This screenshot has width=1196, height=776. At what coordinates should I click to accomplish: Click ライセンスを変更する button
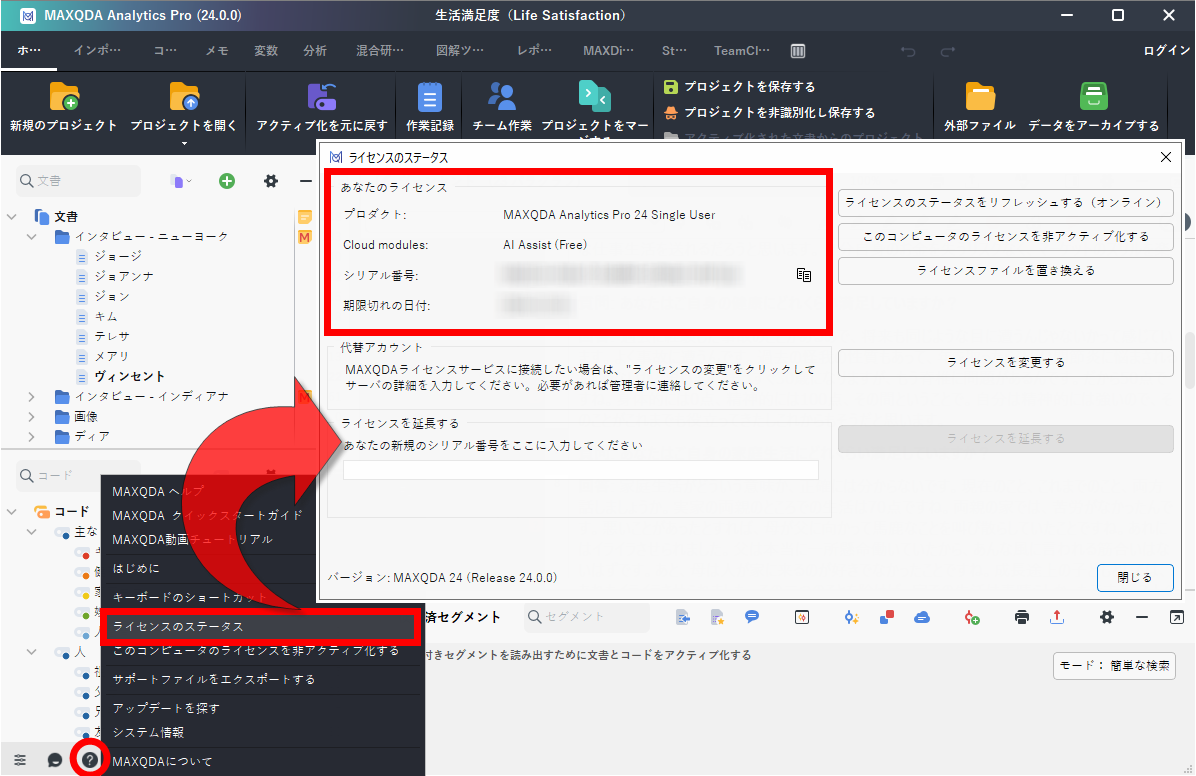[x=1005, y=362]
